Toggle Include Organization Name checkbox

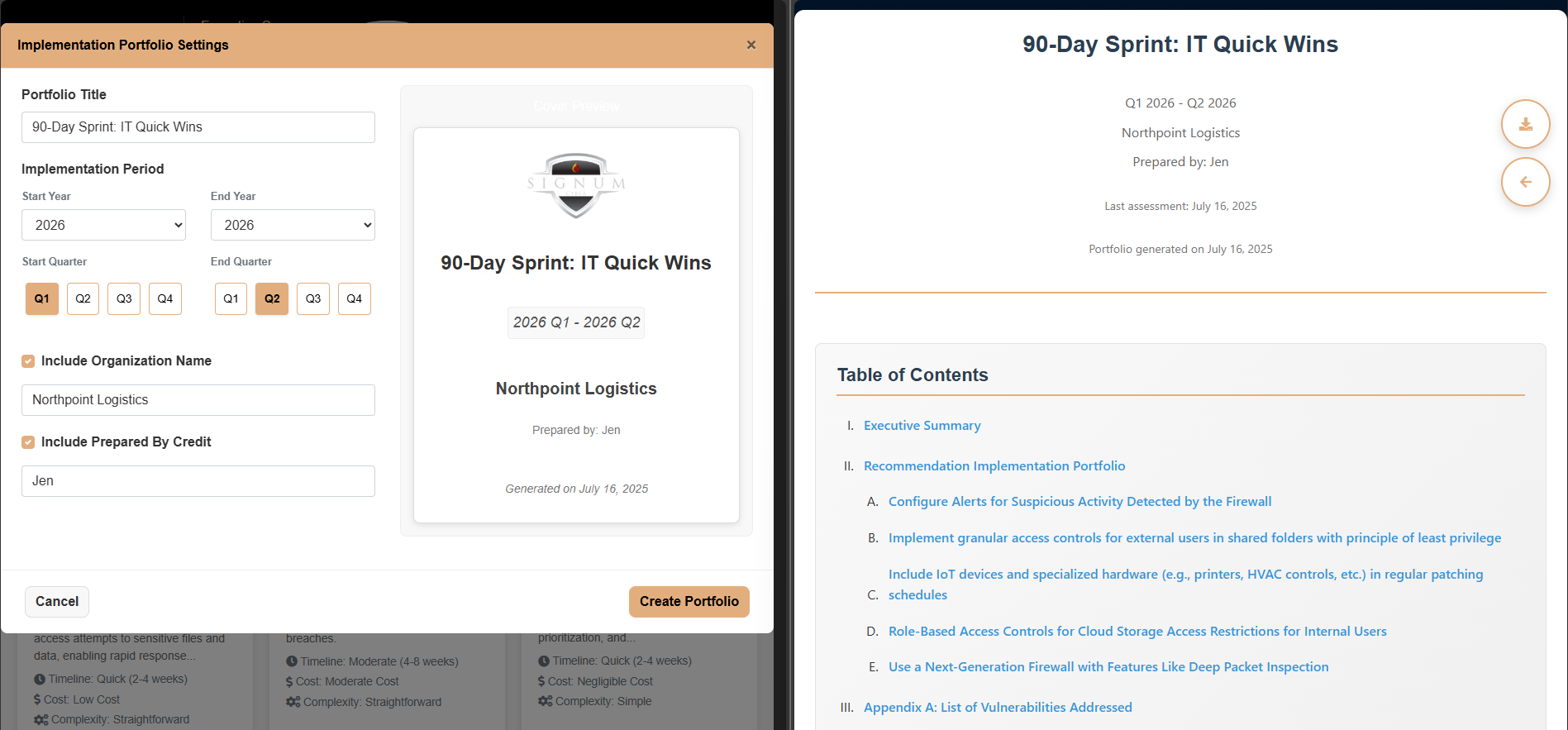click(x=28, y=361)
